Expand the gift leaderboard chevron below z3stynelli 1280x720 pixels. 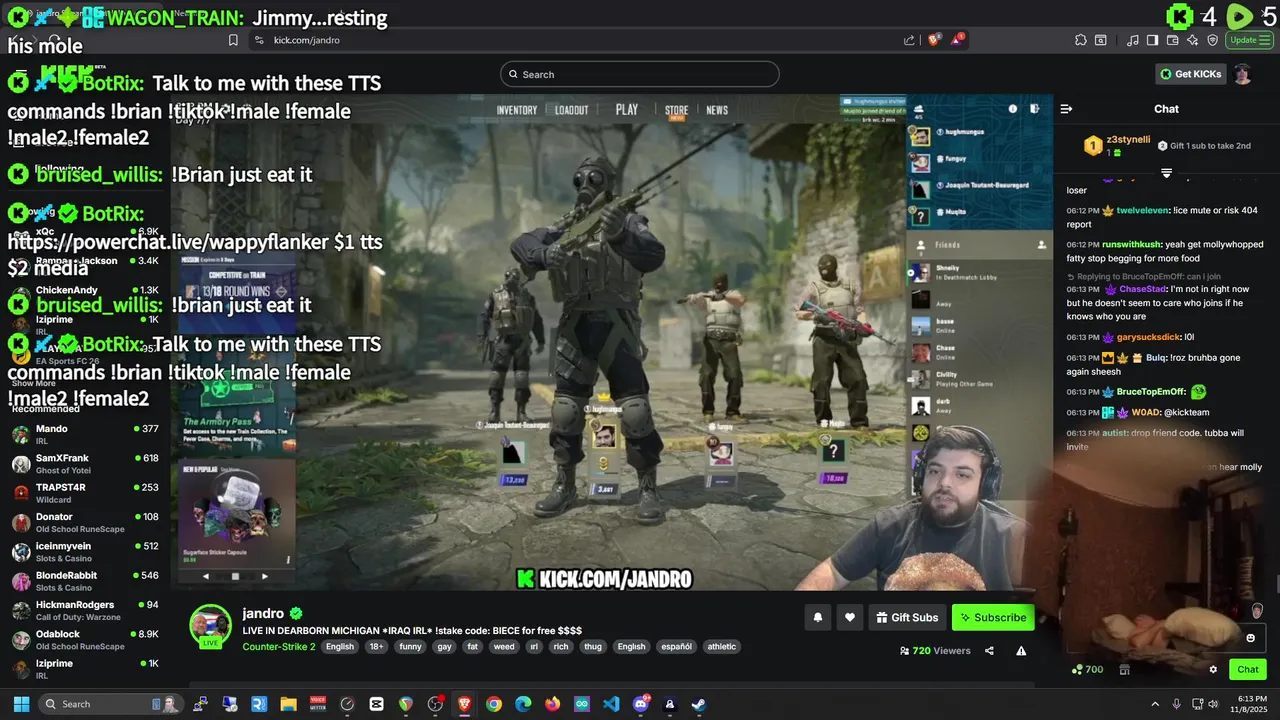point(1166,173)
